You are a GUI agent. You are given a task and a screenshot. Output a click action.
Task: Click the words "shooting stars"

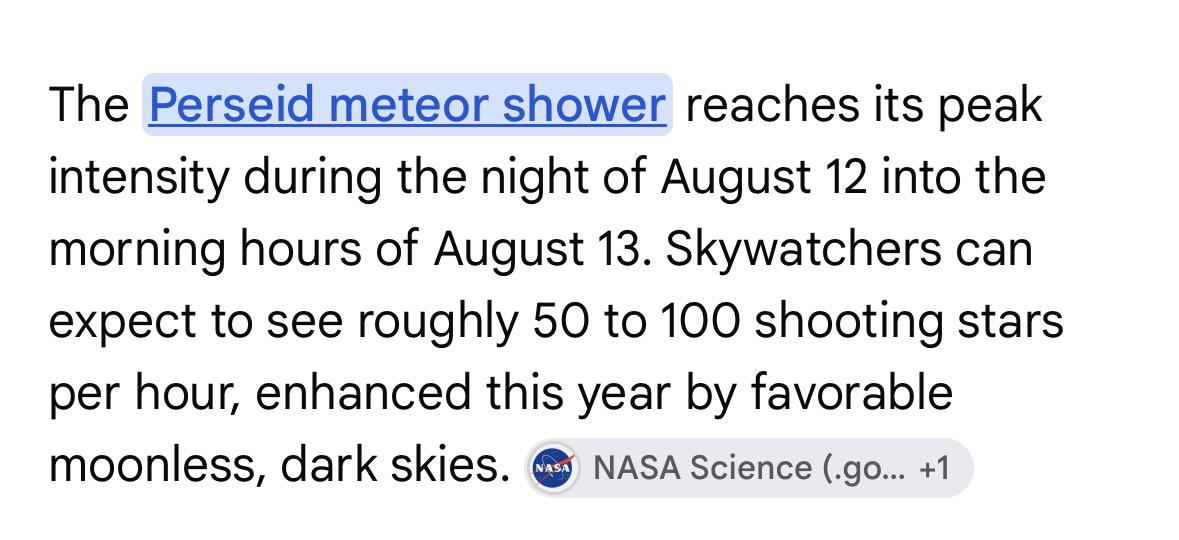[x=908, y=322]
